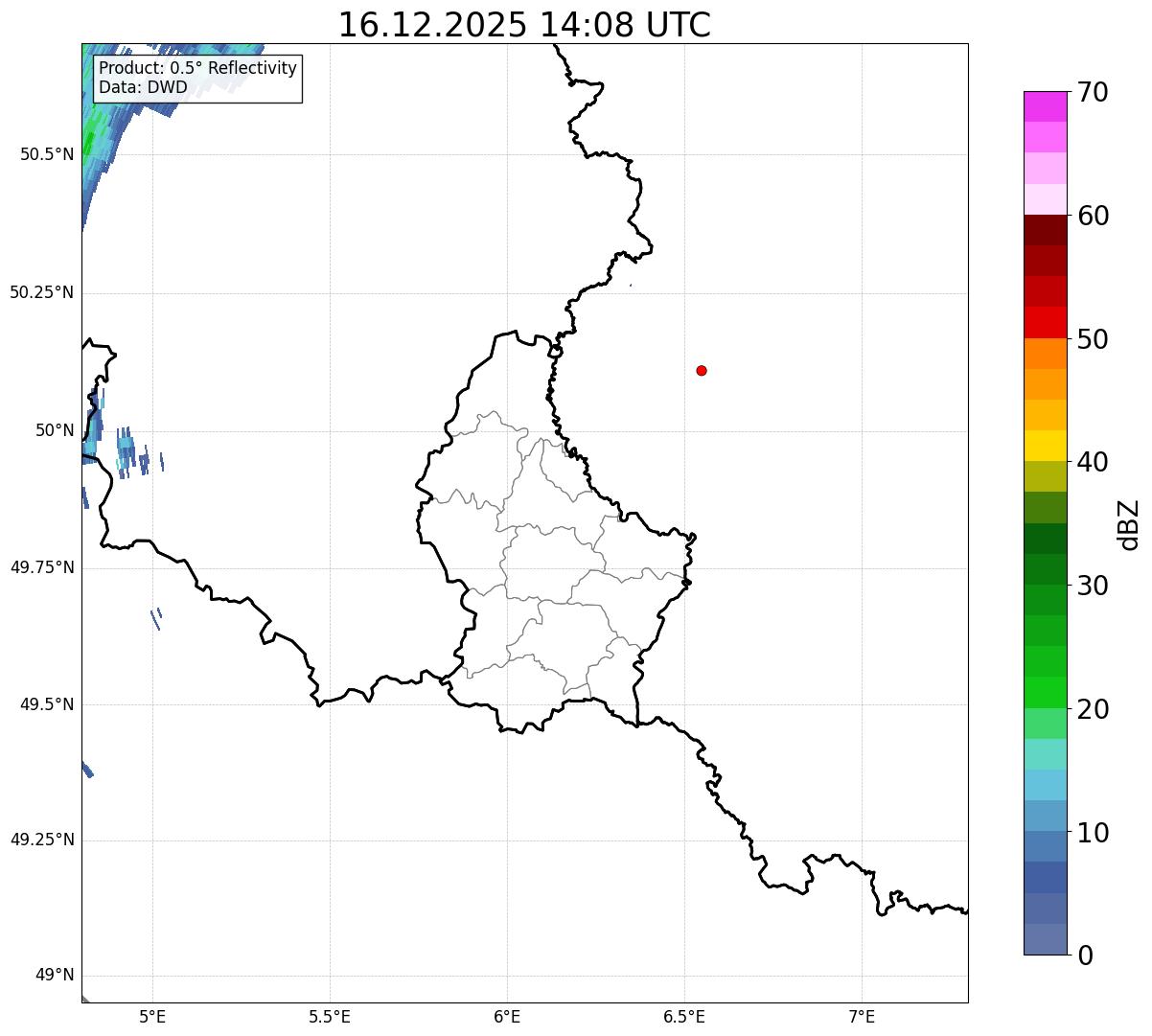Screen dimensions: 1152x1036
Task: Click the magenta top colorbar segment
Action: [1045, 106]
